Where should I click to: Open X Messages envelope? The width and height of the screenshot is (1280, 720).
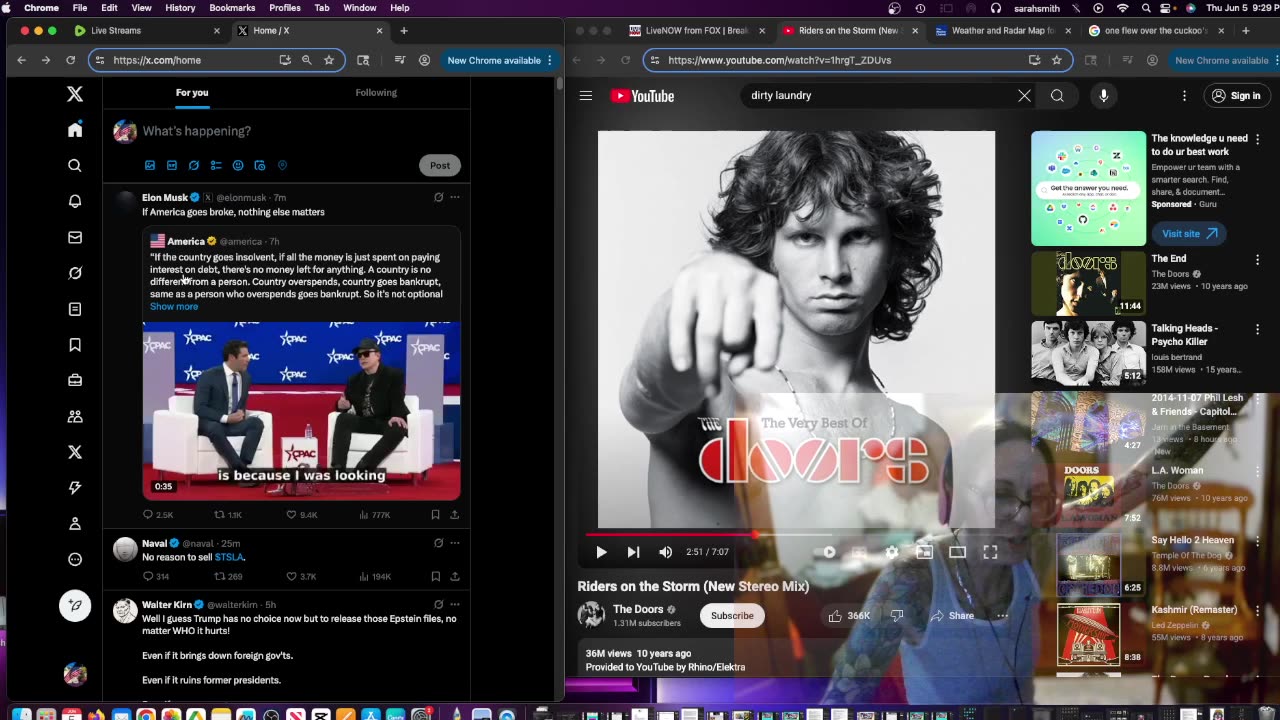[x=75, y=238]
